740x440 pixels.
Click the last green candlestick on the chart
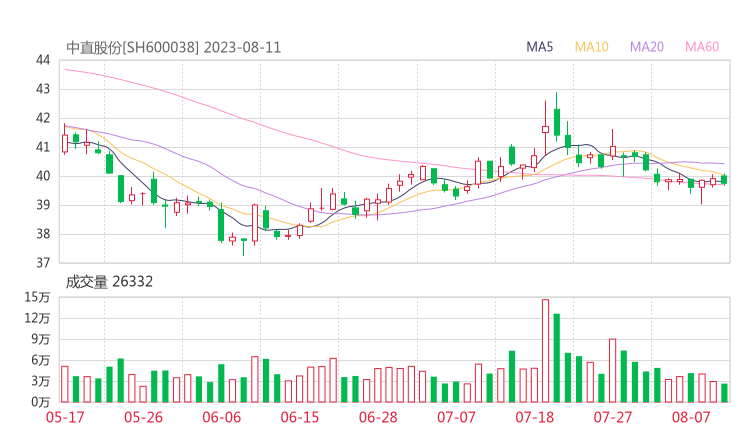pos(724,179)
